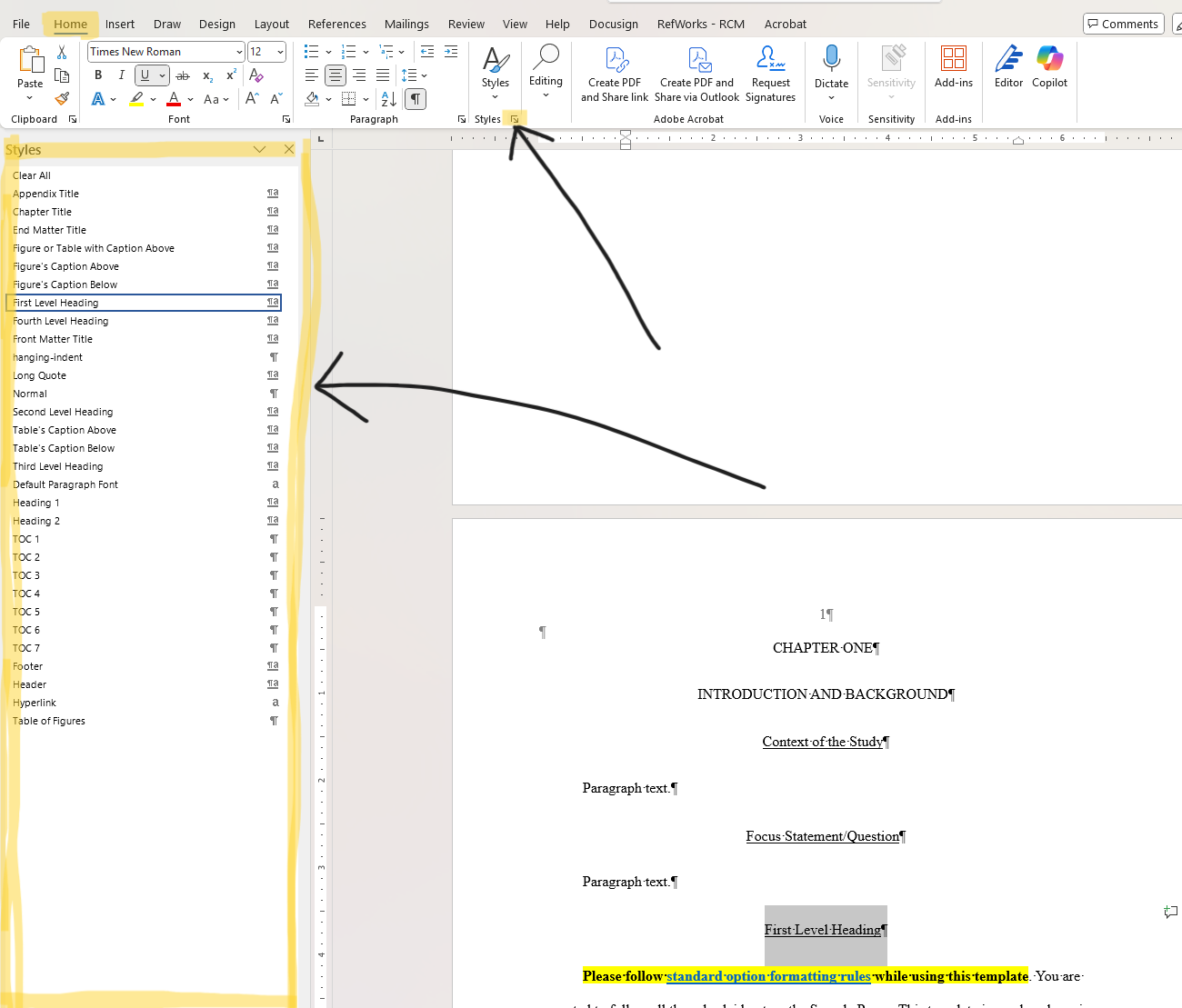
Task: Switch to the References ribbon tab
Action: tap(336, 24)
